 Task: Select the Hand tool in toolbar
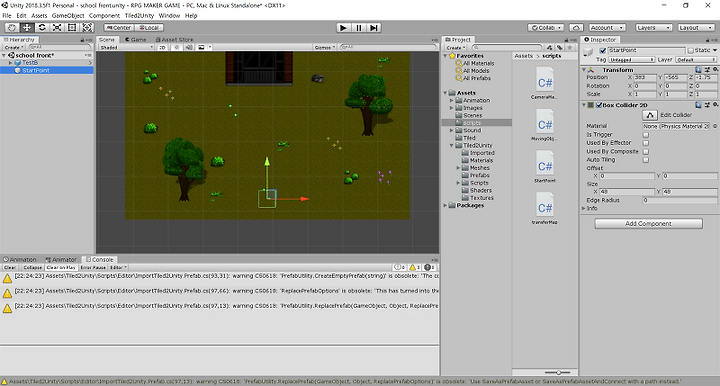click(x=12, y=28)
